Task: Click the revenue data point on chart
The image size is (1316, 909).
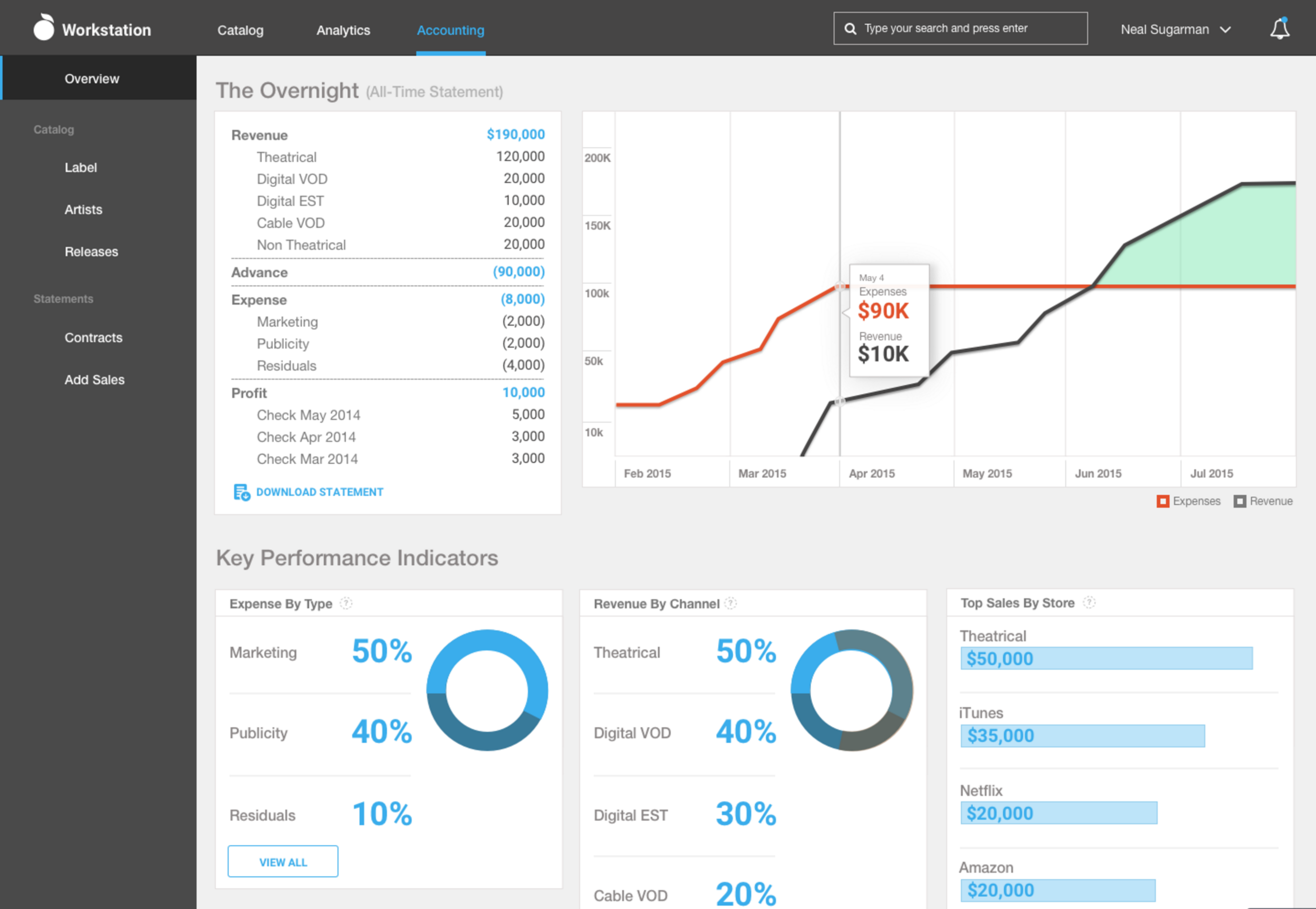Action: 840,402
